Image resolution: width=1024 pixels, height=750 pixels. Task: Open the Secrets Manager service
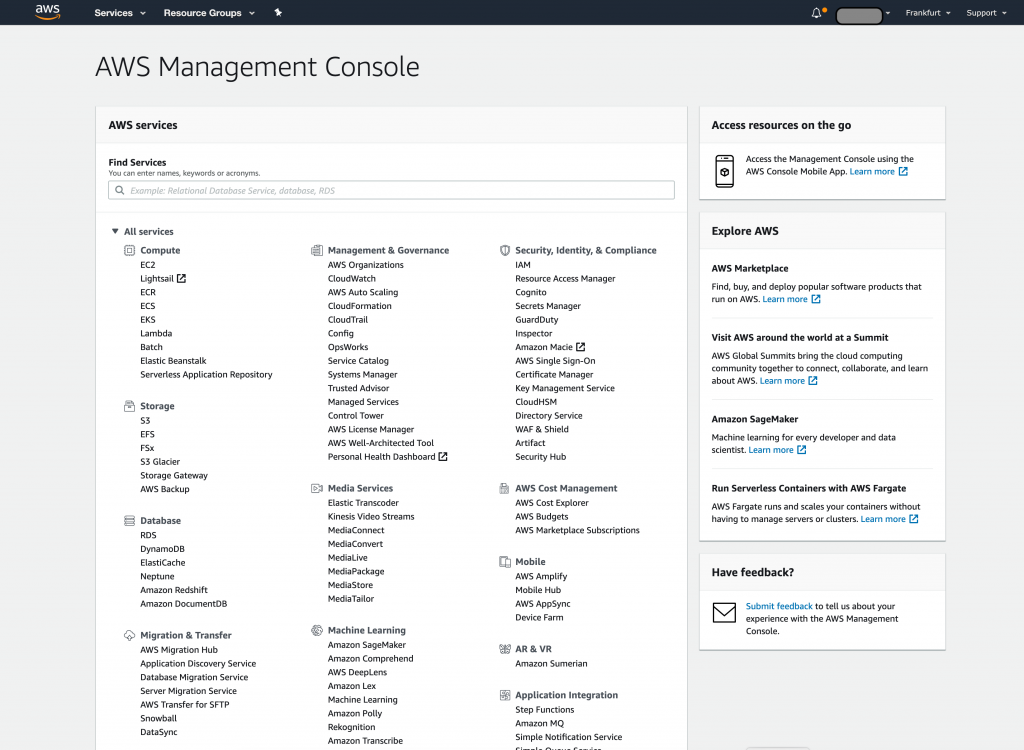tap(548, 306)
